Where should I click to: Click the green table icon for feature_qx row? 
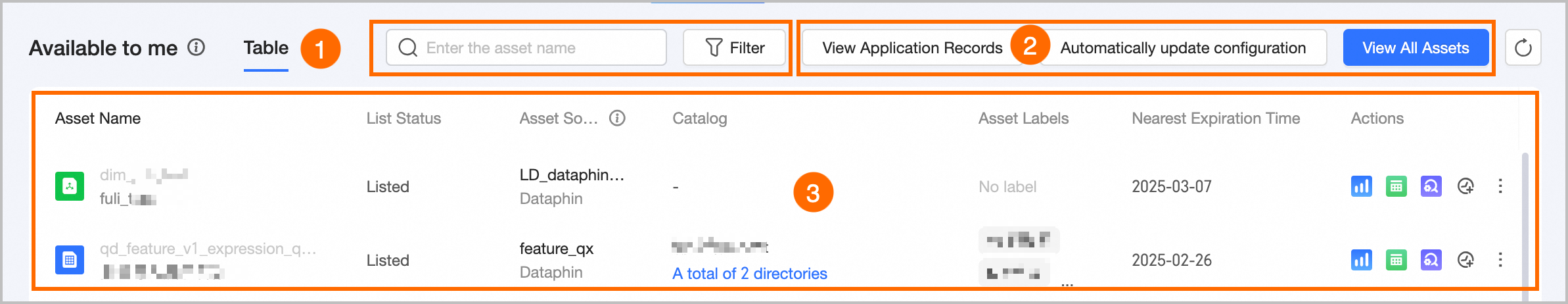pyautogui.click(x=1396, y=260)
